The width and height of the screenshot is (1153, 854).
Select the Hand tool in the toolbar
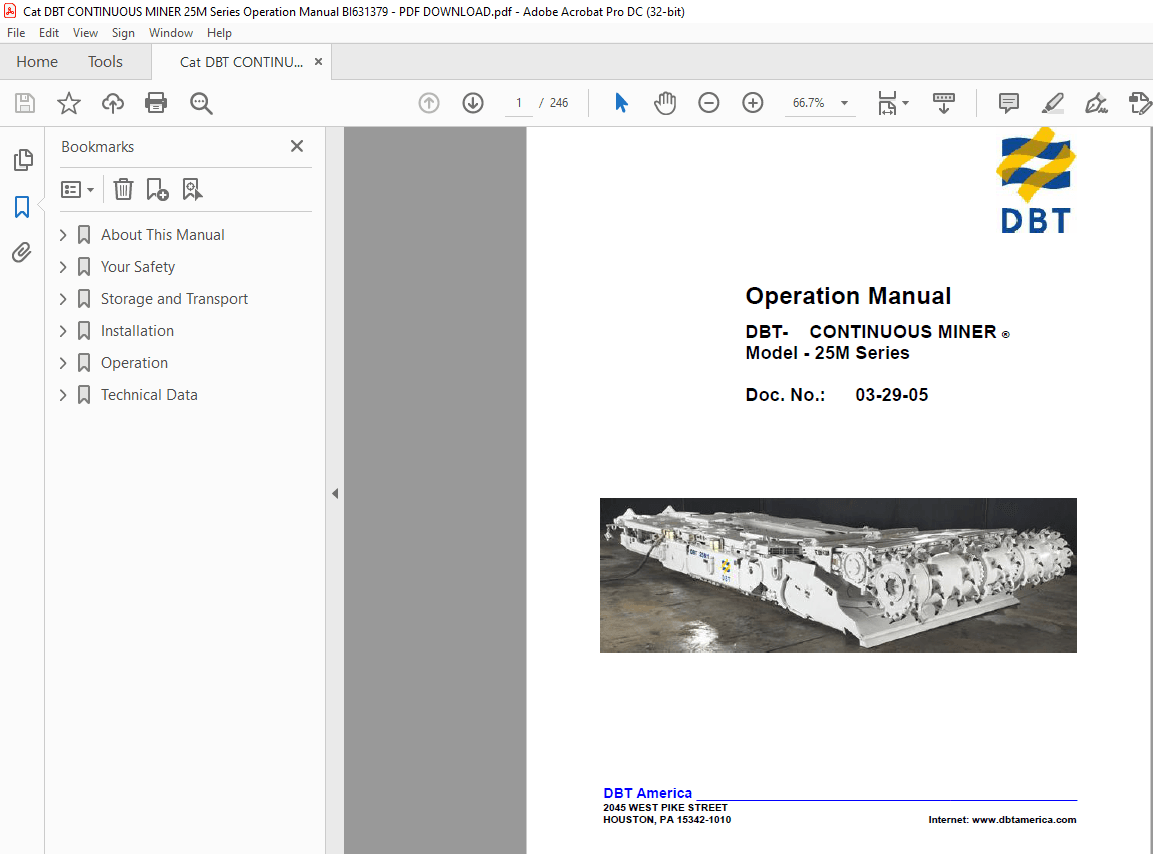[x=664, y=102]
